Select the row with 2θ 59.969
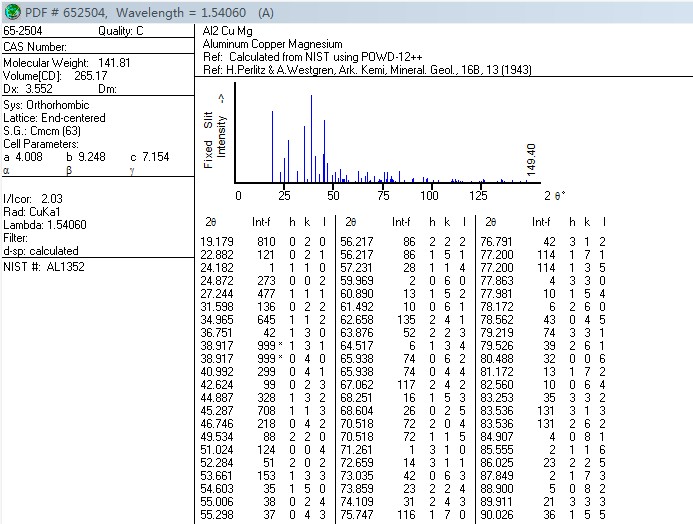The height and width of the screenshot is (524, 693). (403, 281)
